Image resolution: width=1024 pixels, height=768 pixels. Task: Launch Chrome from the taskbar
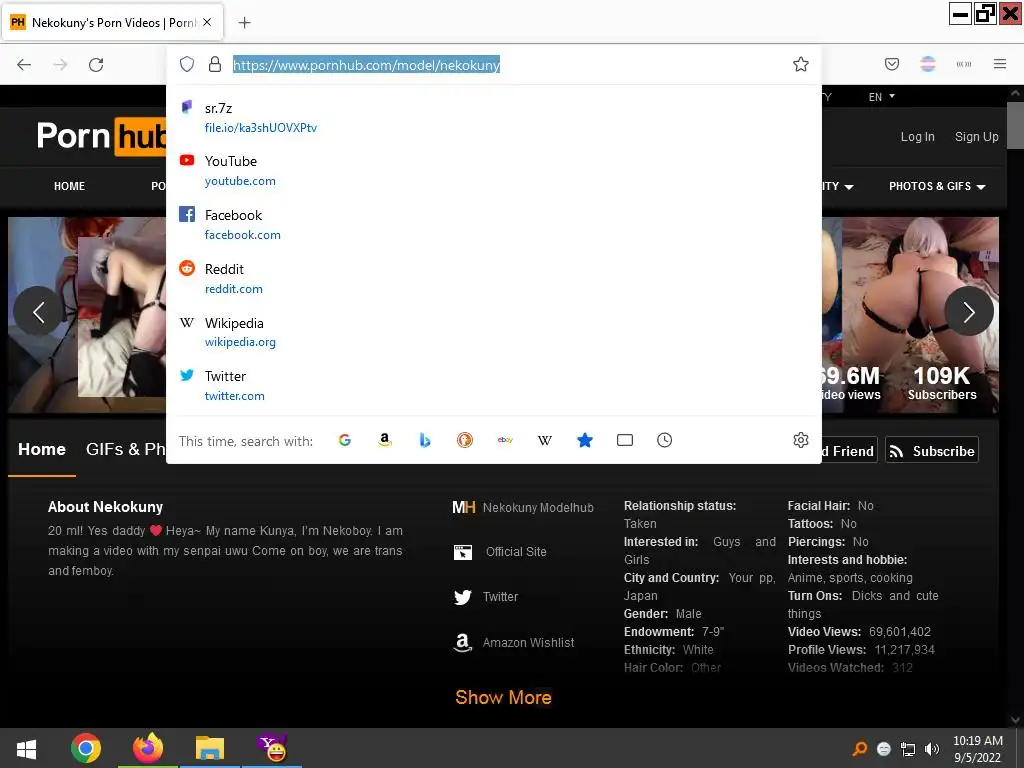(x=86, y=748)
